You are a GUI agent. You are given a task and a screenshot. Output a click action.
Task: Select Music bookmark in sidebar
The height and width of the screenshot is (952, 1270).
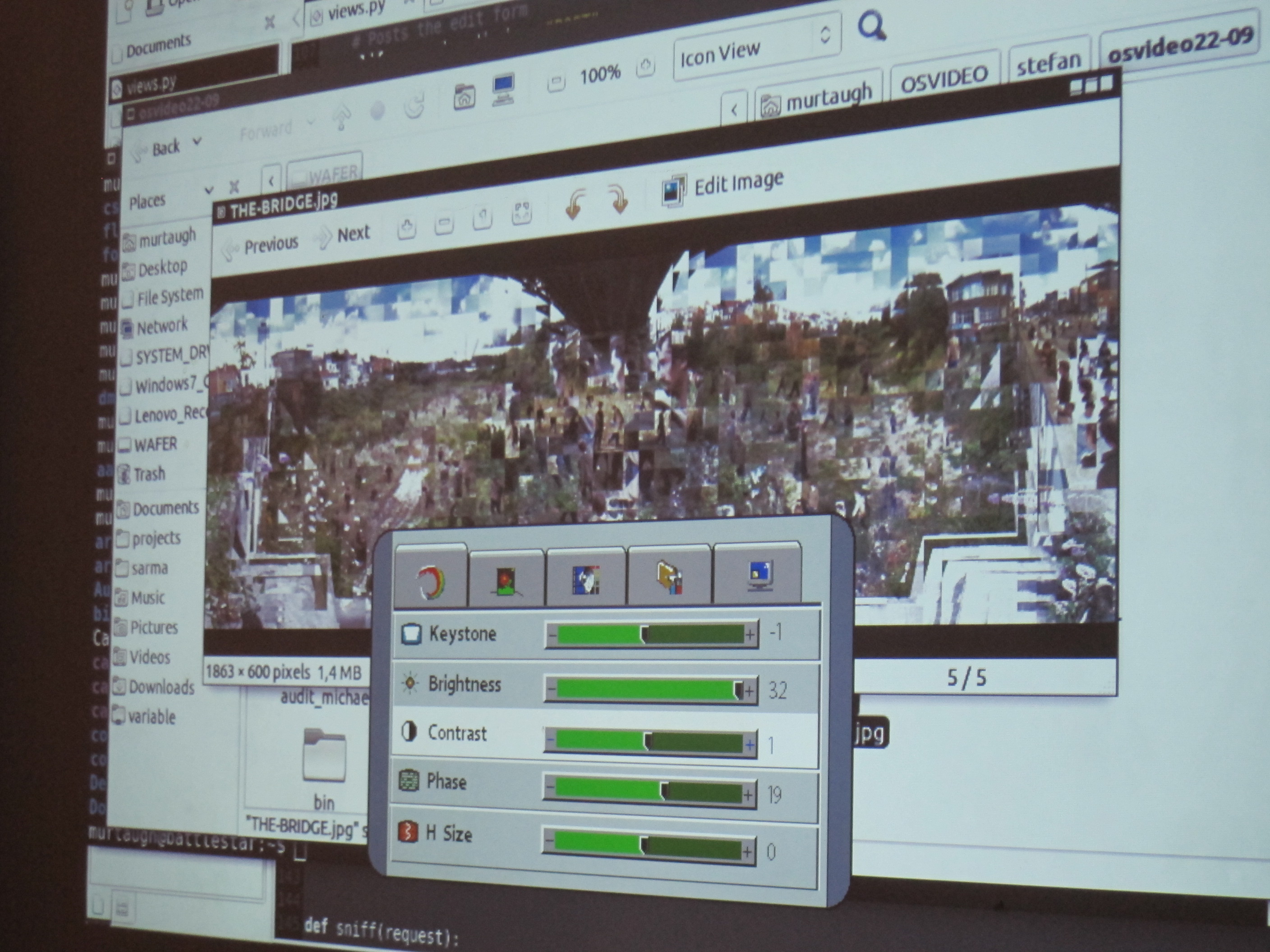(140, 599)
